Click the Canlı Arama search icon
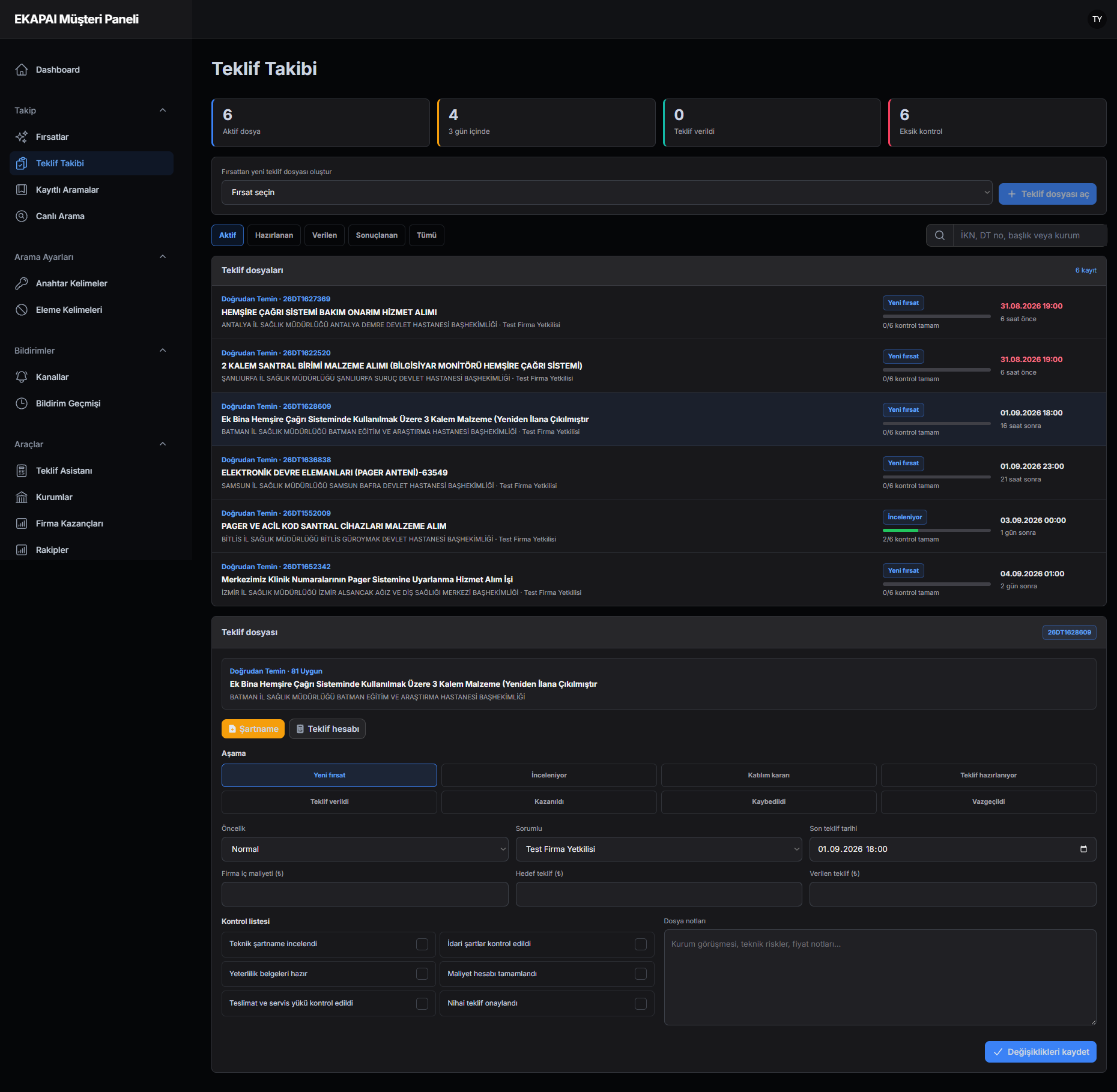The image size is (1117, 1092). pyautogui.click(x=22, y=216)
